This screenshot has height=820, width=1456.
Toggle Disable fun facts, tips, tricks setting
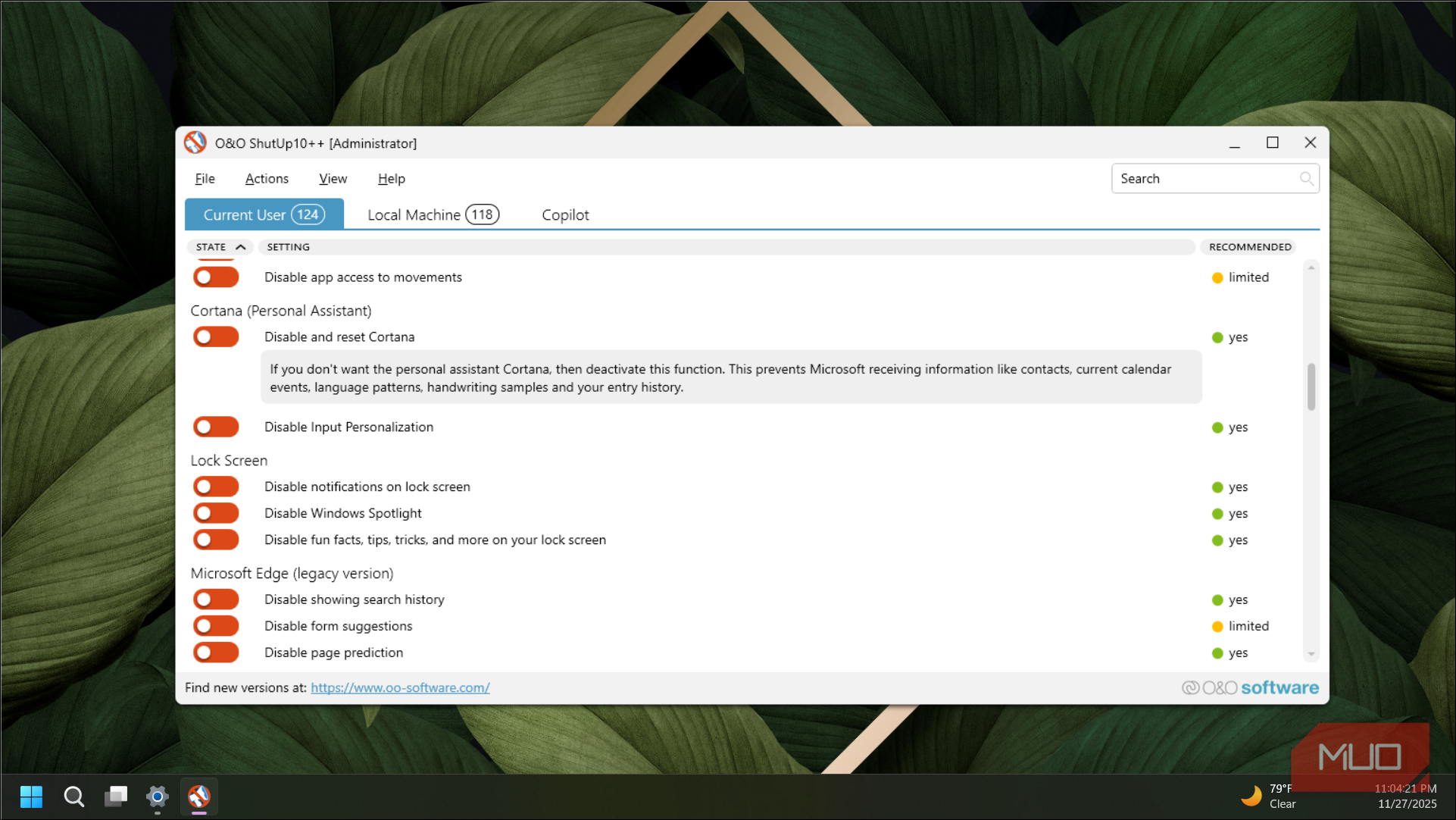(216, 540)
